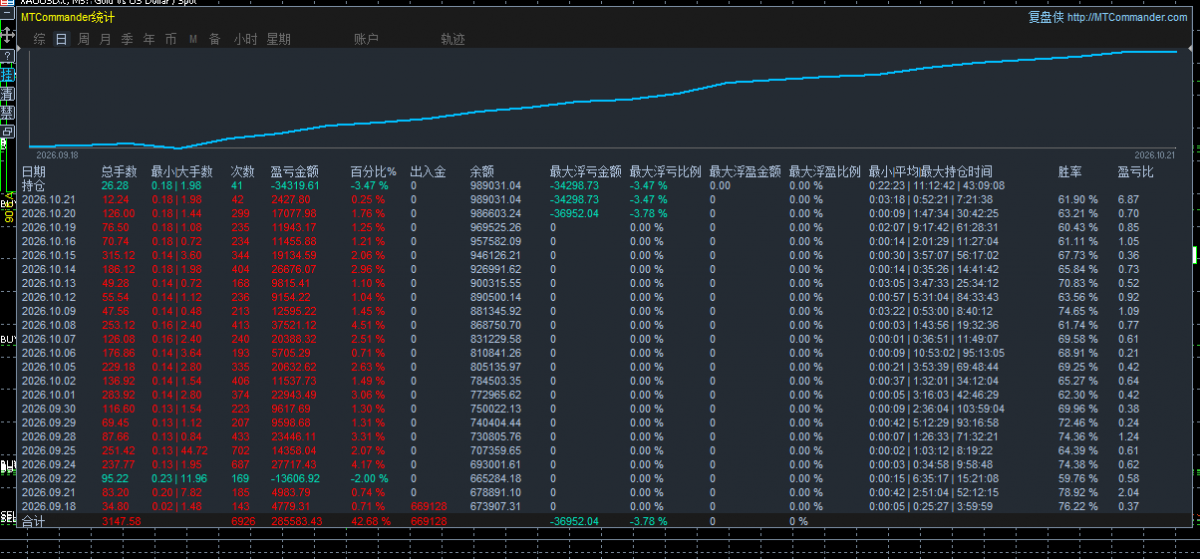
Task: Click the 78.92 % win rate cell
Action: [1078, 492]
